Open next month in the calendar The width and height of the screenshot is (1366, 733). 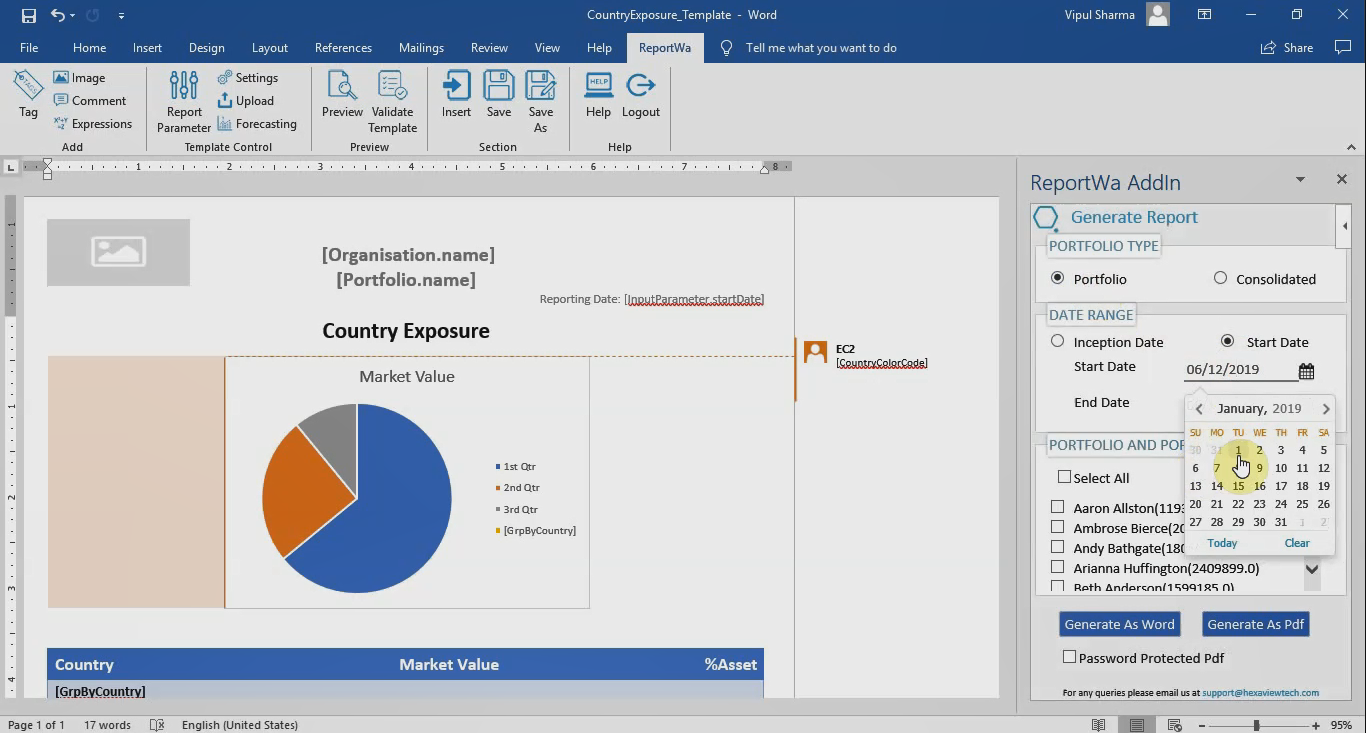point(1327,408)
